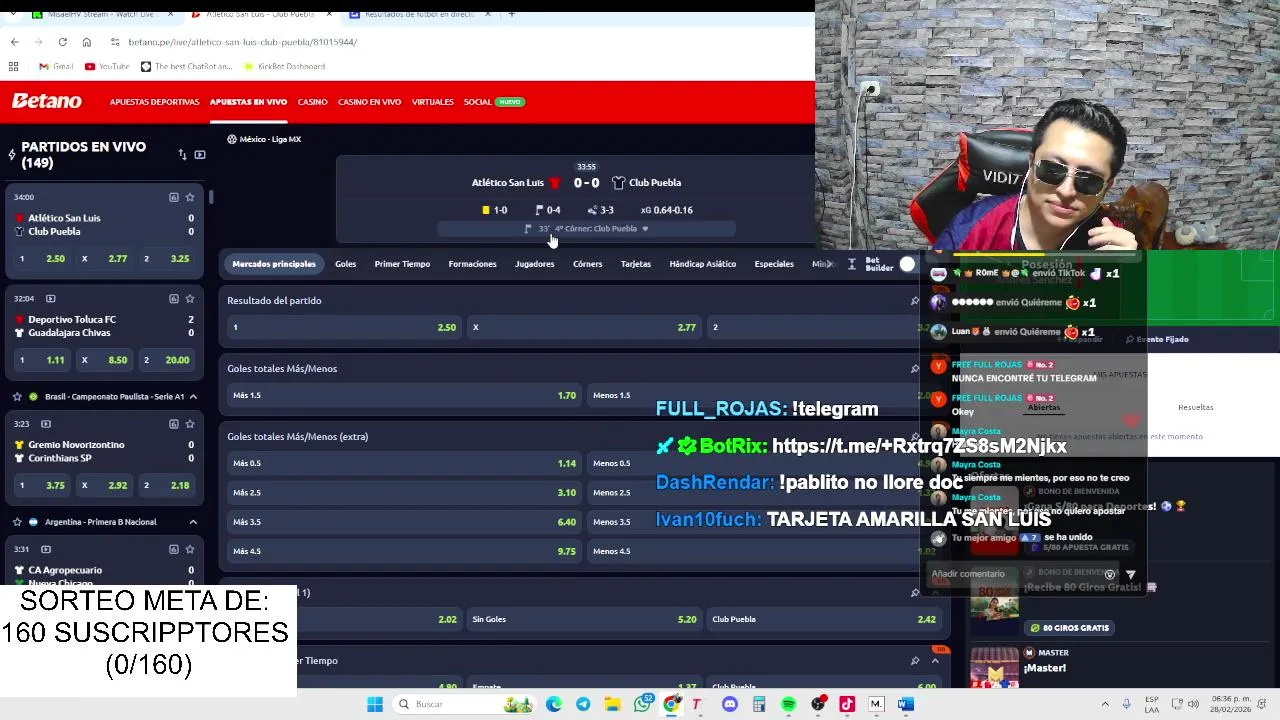Open Chrome apps grid in bookmarks bar
This screenshot has width=1280, height=720.
coord(13,66)
